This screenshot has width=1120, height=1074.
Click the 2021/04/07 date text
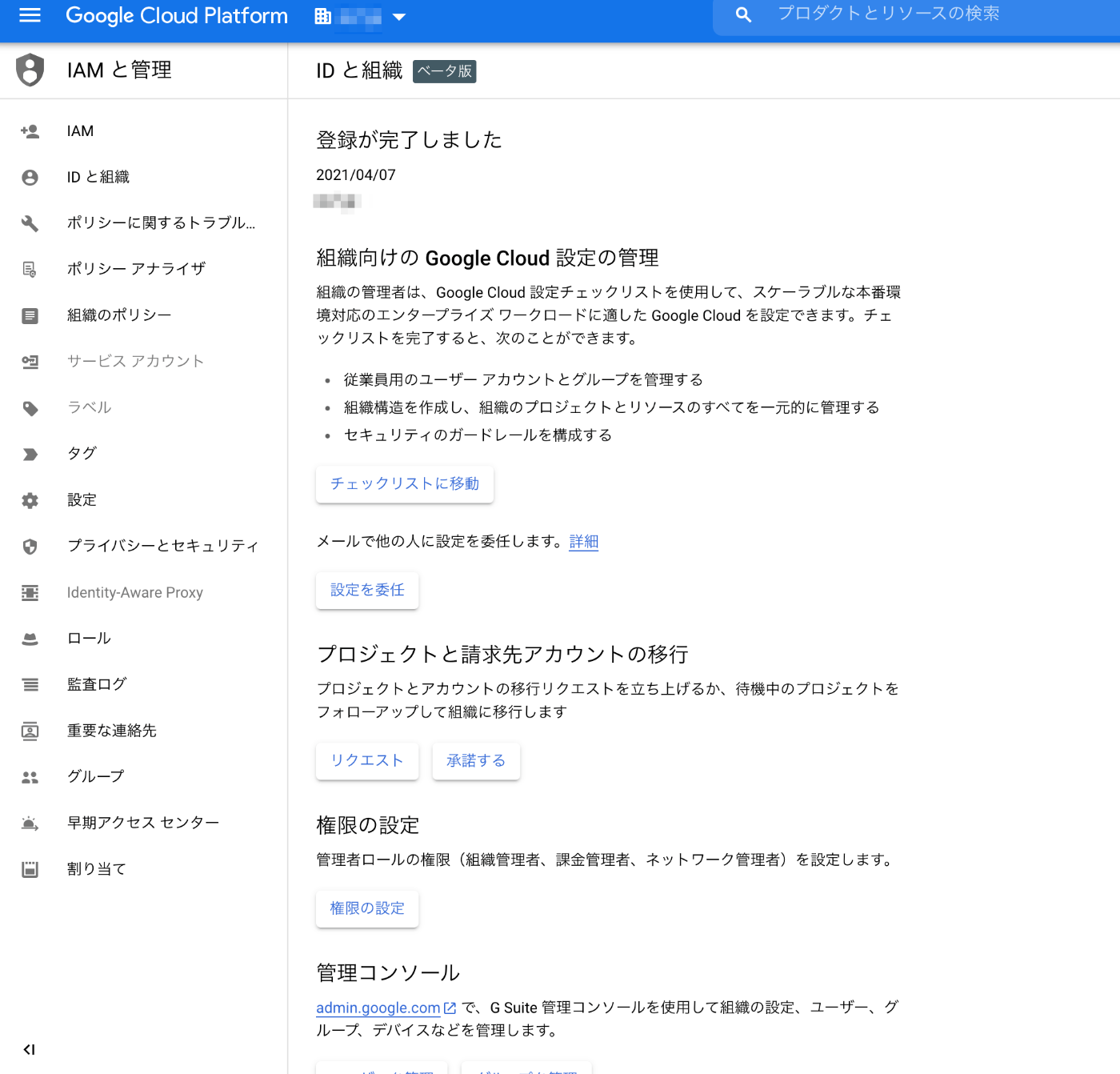click(356, 175)
